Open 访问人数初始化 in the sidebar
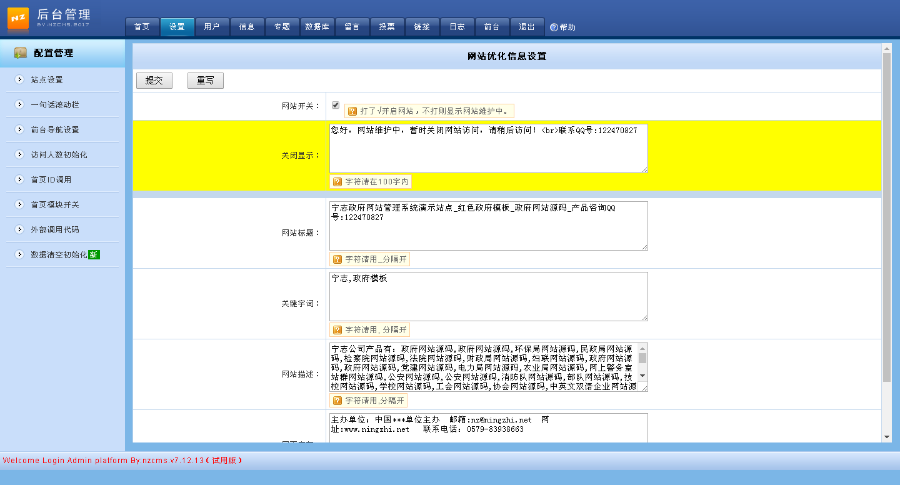 [x=59, y=154]
